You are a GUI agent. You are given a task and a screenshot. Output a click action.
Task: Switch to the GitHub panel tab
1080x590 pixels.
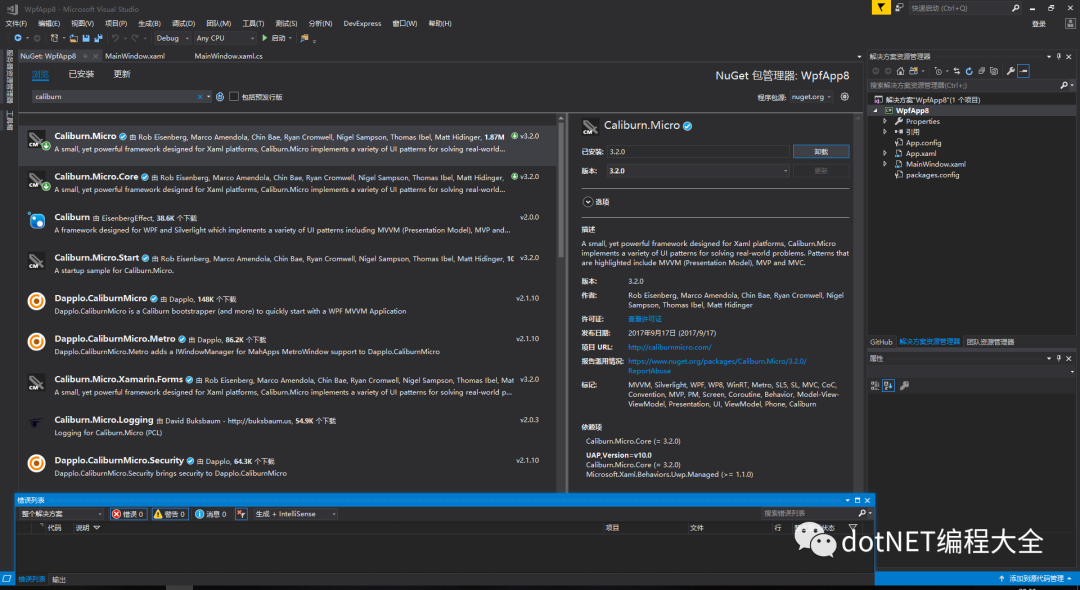click(x=881, y=342)
